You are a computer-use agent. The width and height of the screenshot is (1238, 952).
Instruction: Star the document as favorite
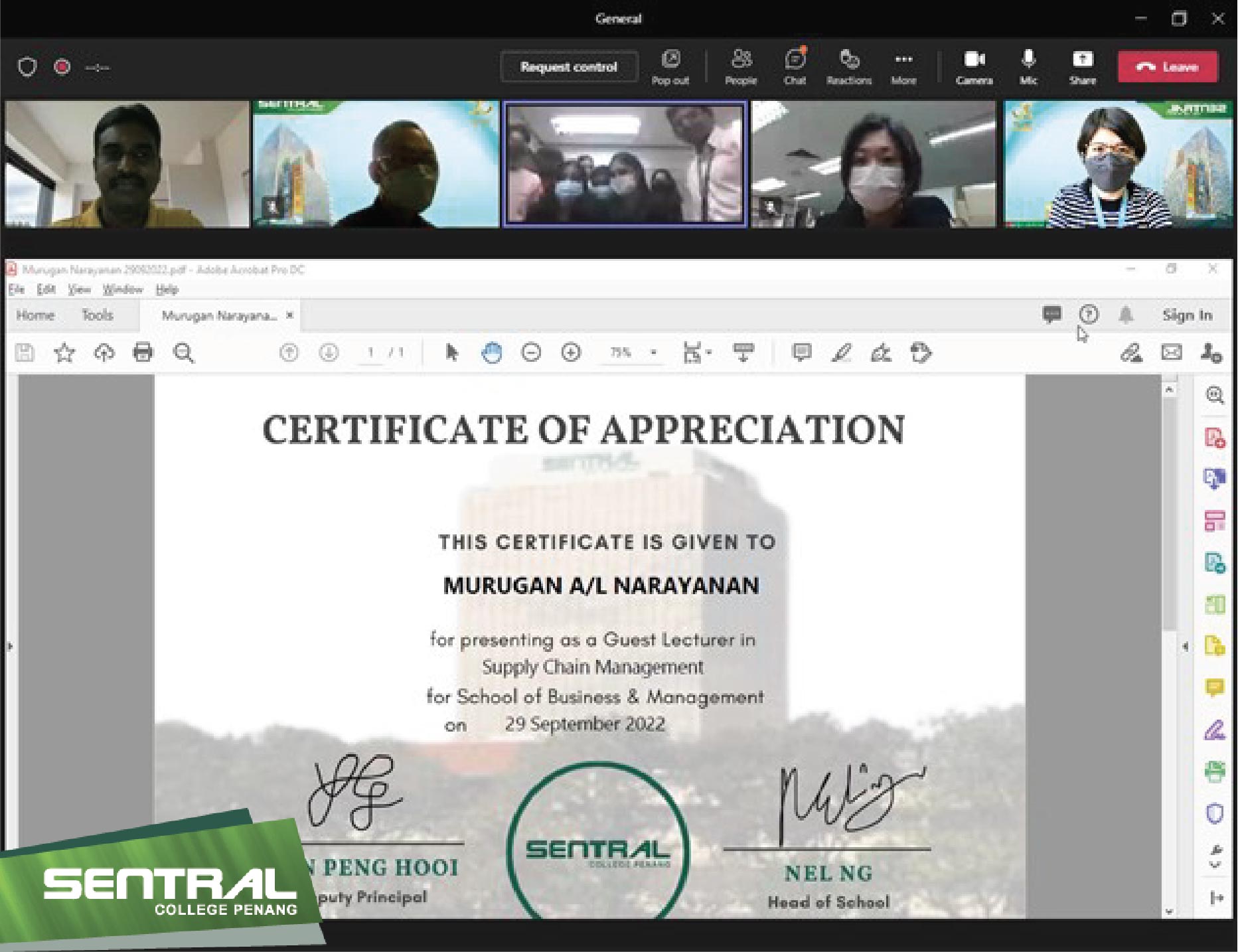point(64,353)
